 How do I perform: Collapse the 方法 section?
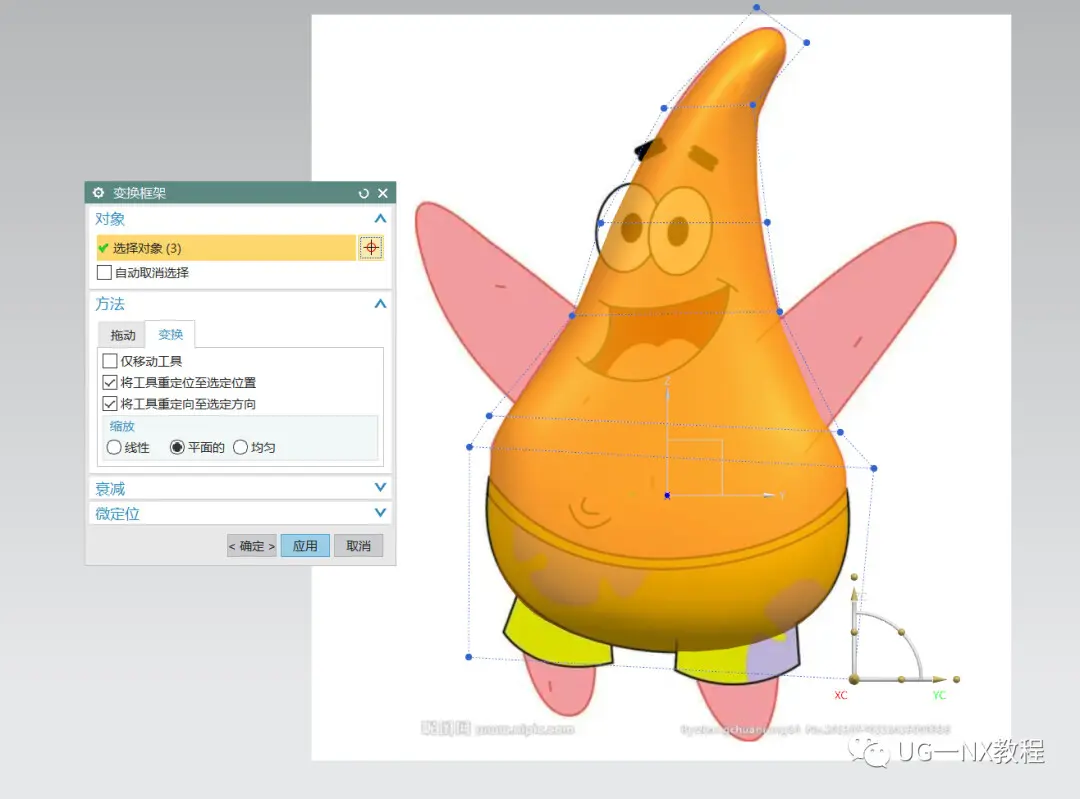click(380, 304)
